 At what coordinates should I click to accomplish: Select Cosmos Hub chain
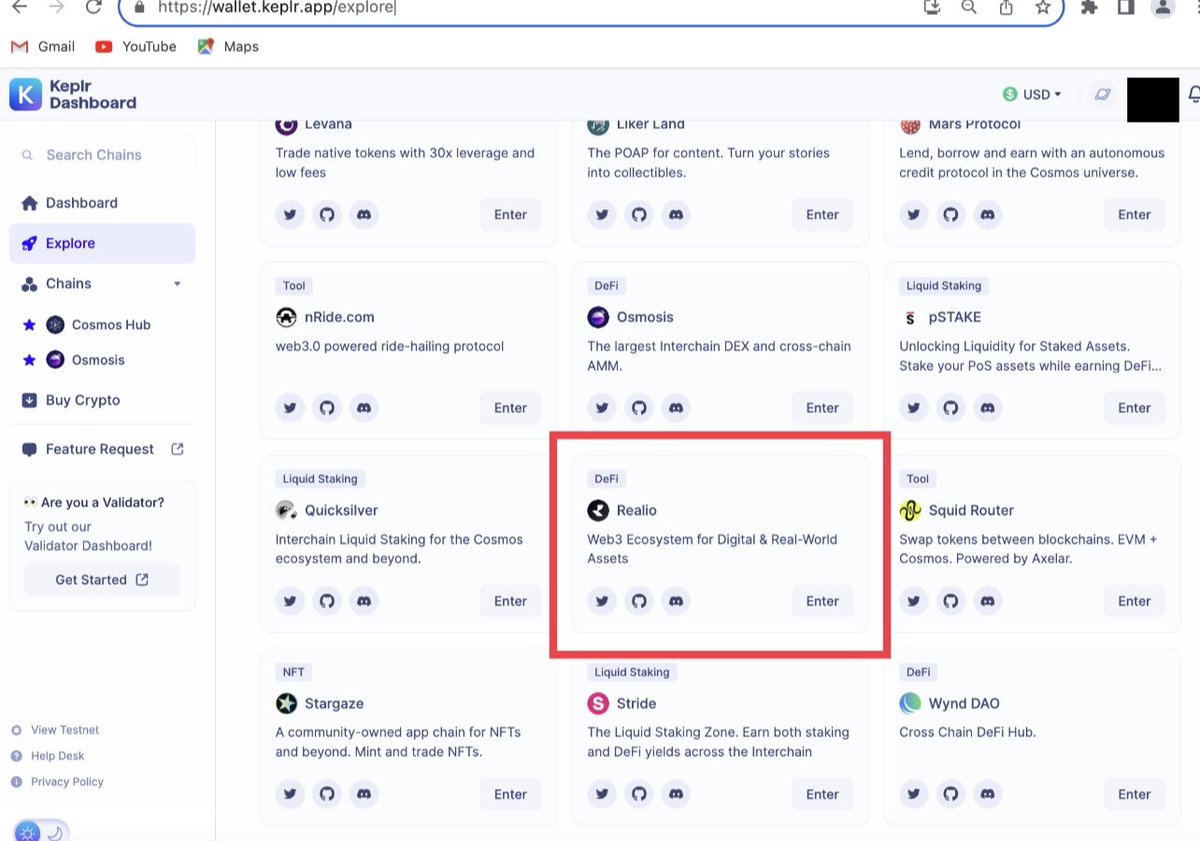[98, 325]
